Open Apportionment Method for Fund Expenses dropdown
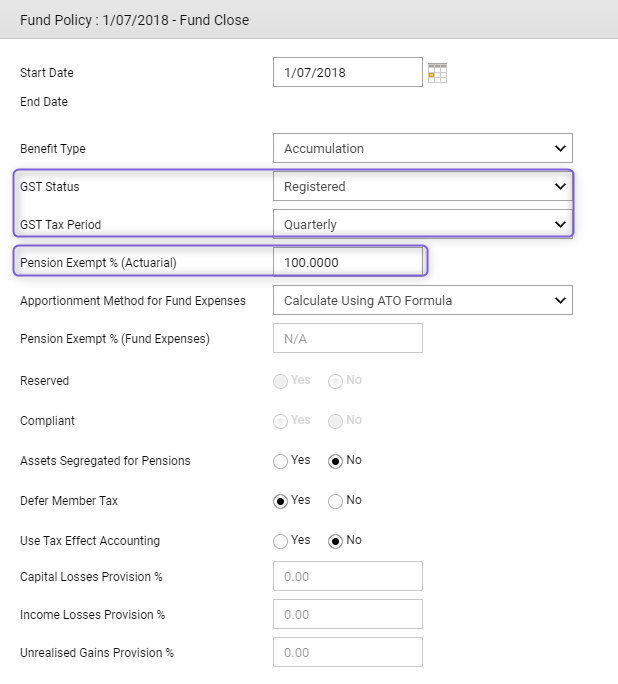 pyautogui.click(x=423, y=300)
